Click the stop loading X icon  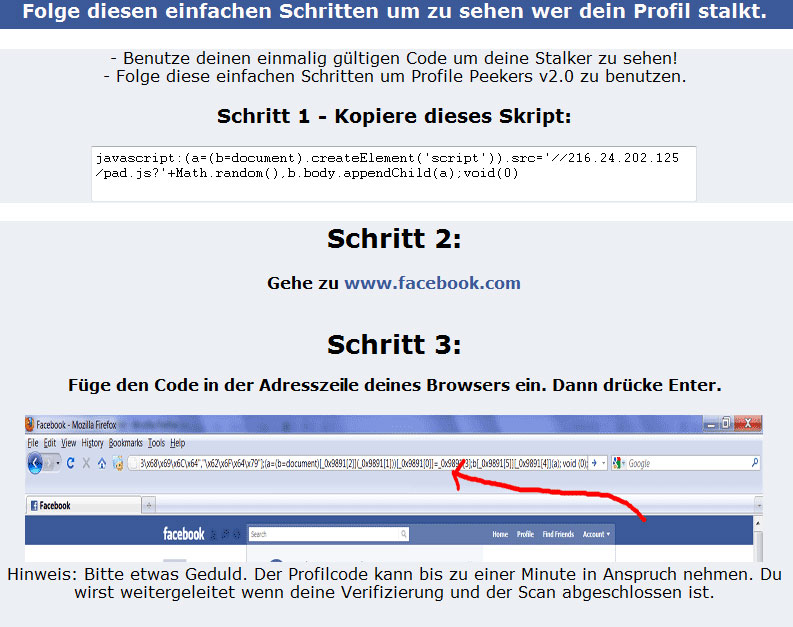(86, 463)
